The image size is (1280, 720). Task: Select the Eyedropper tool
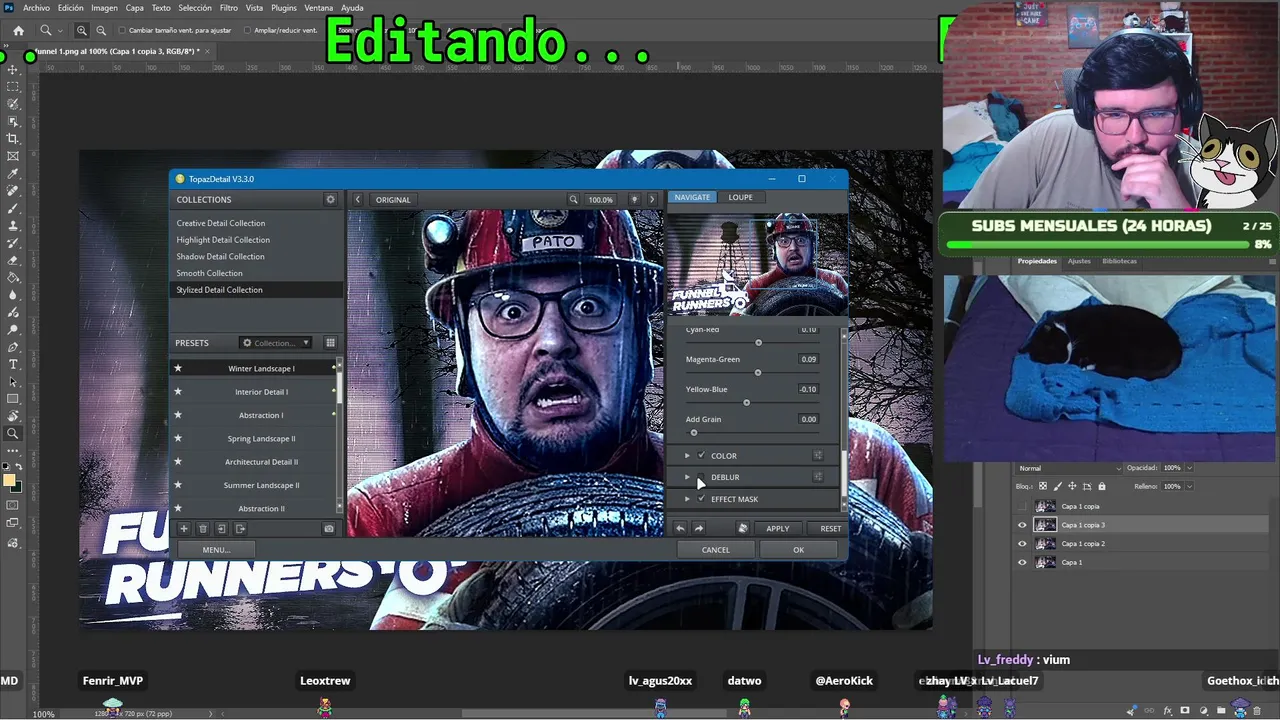[13, 174]
